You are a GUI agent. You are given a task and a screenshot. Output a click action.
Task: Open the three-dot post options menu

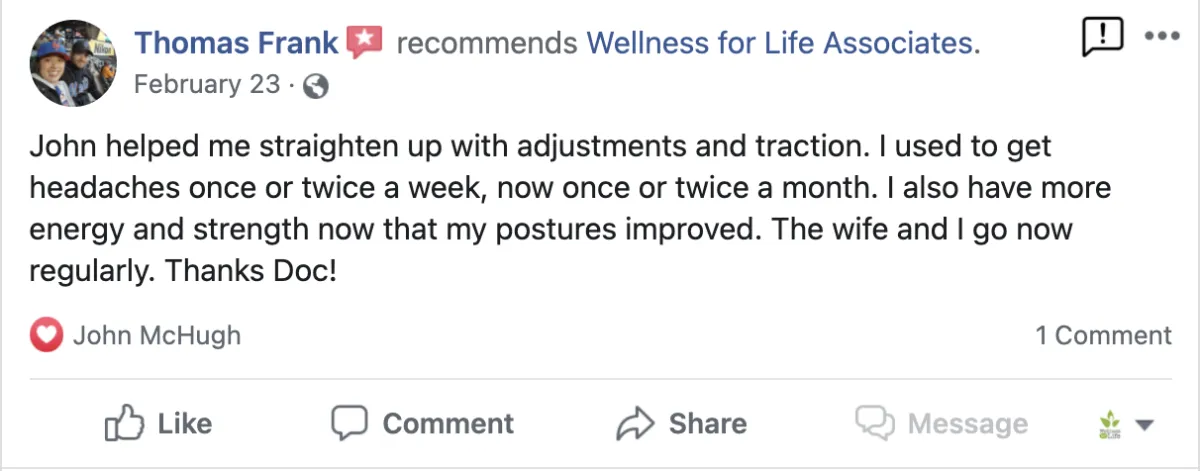pyautogui.click(x=1162, y=36)
